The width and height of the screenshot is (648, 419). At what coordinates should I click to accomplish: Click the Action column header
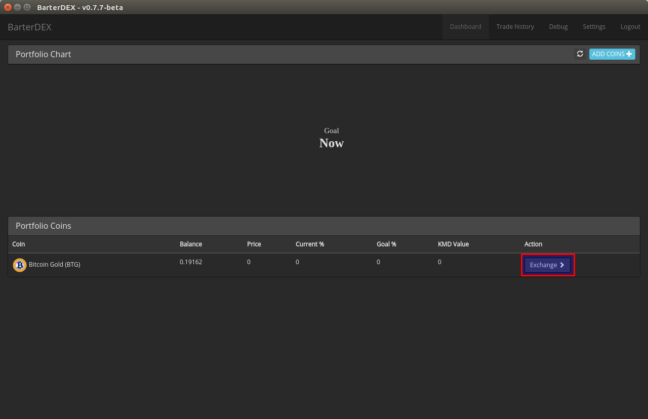point(533,244)
